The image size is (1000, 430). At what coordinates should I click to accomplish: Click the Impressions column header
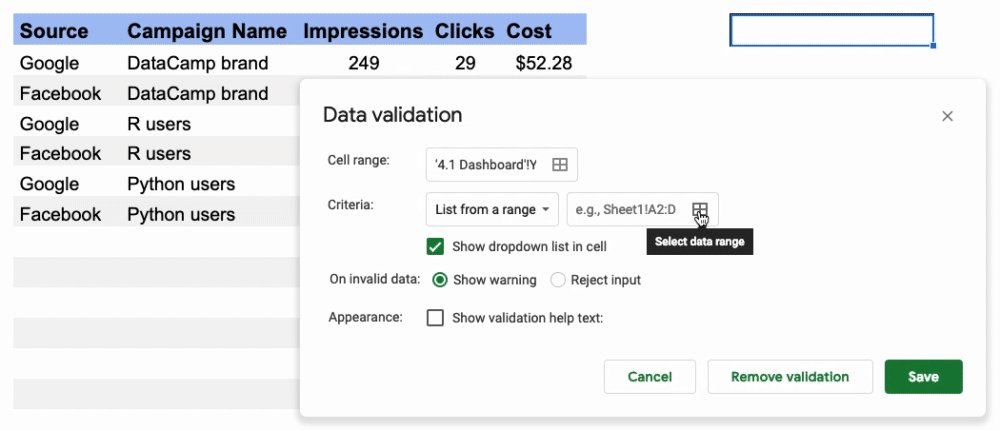[x=363, y=31]
